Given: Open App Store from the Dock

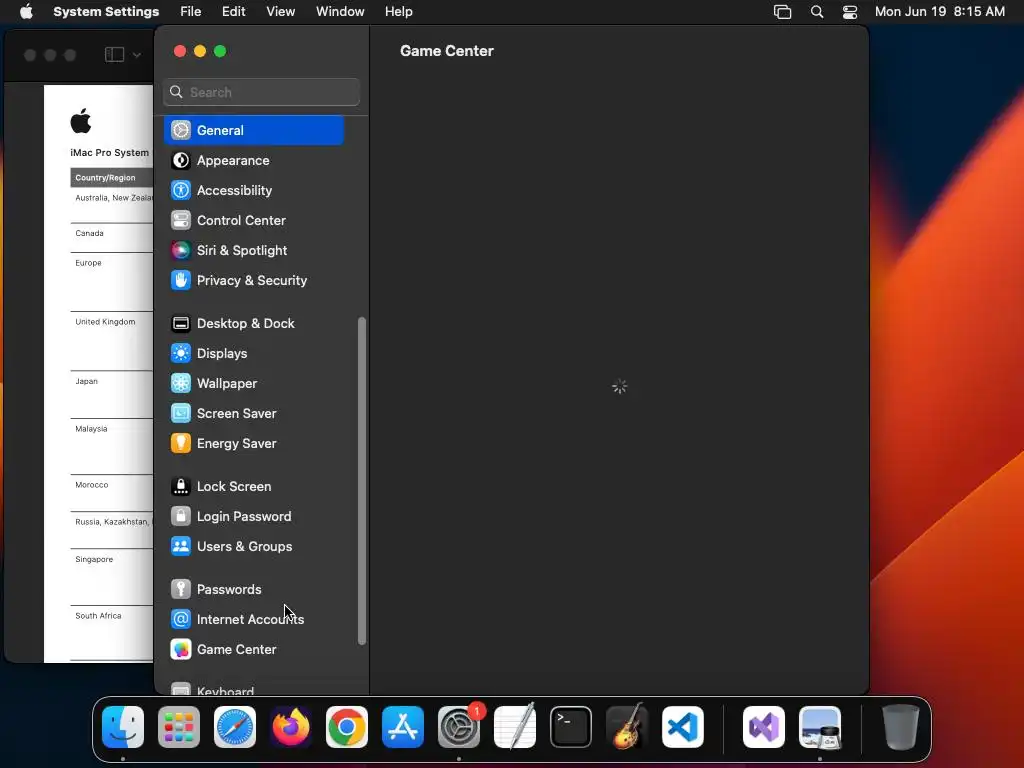Looking at the screenshot, I should tap(403, 727).
